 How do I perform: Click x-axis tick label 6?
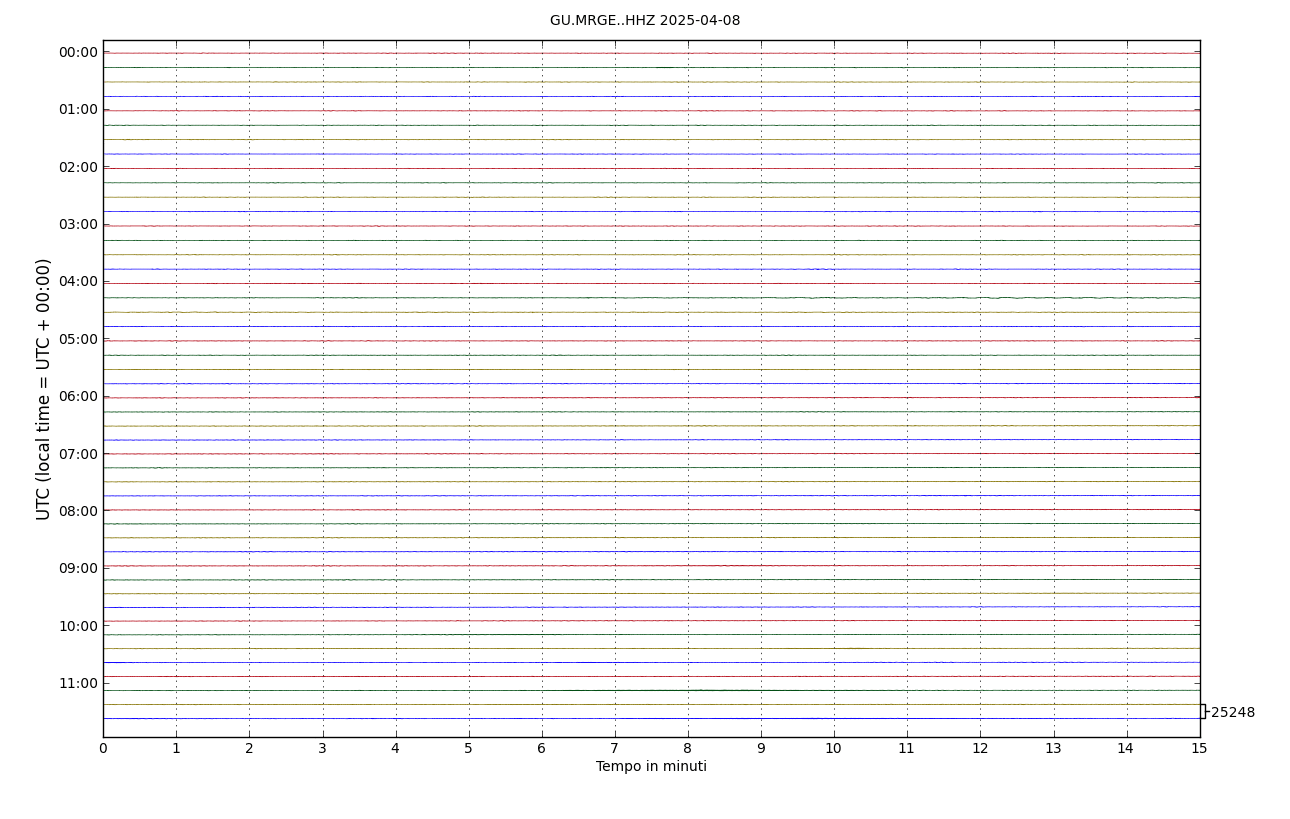tap(542, 749)
